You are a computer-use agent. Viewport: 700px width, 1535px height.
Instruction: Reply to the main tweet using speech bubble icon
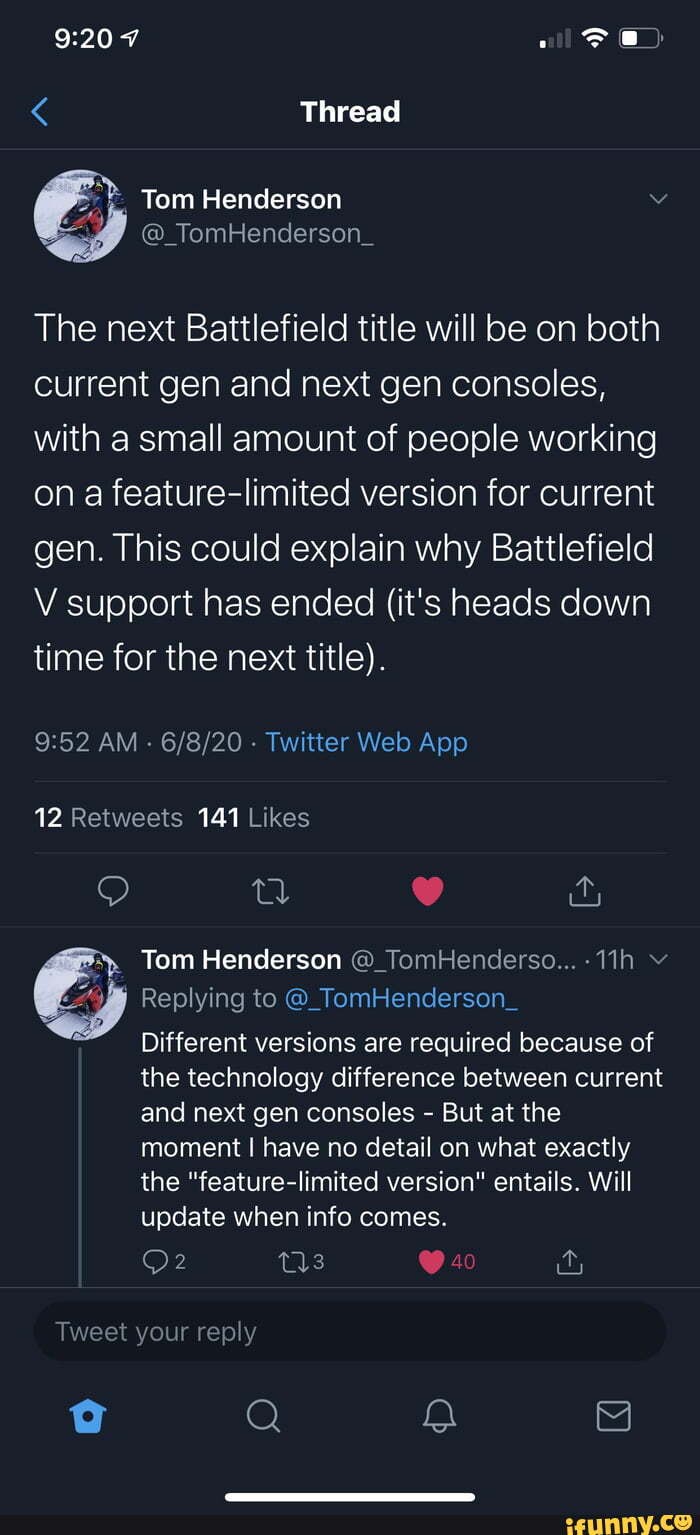(x=113, y=891)
